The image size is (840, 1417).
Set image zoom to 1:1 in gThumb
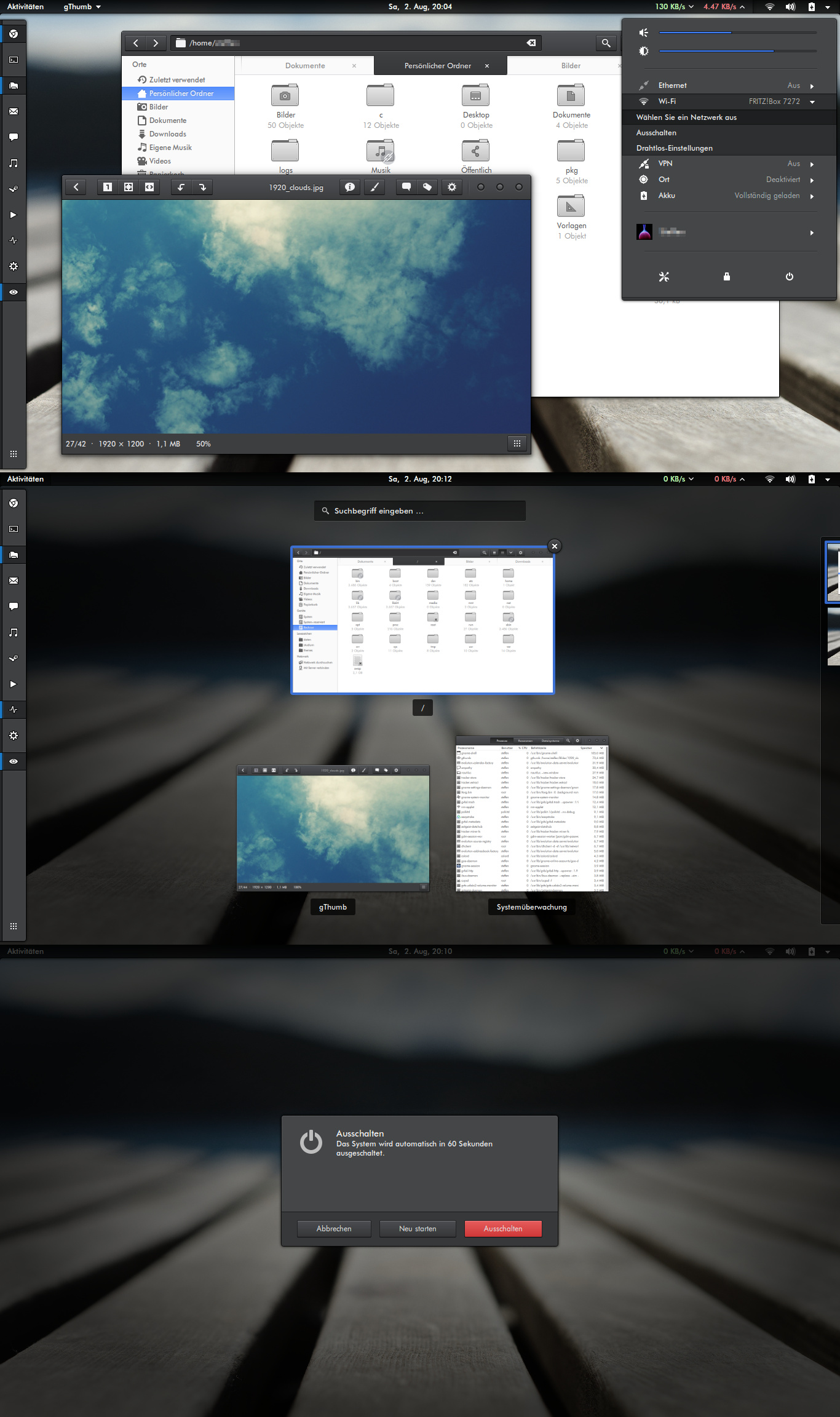pyautogui.click(x=108, y=187)
